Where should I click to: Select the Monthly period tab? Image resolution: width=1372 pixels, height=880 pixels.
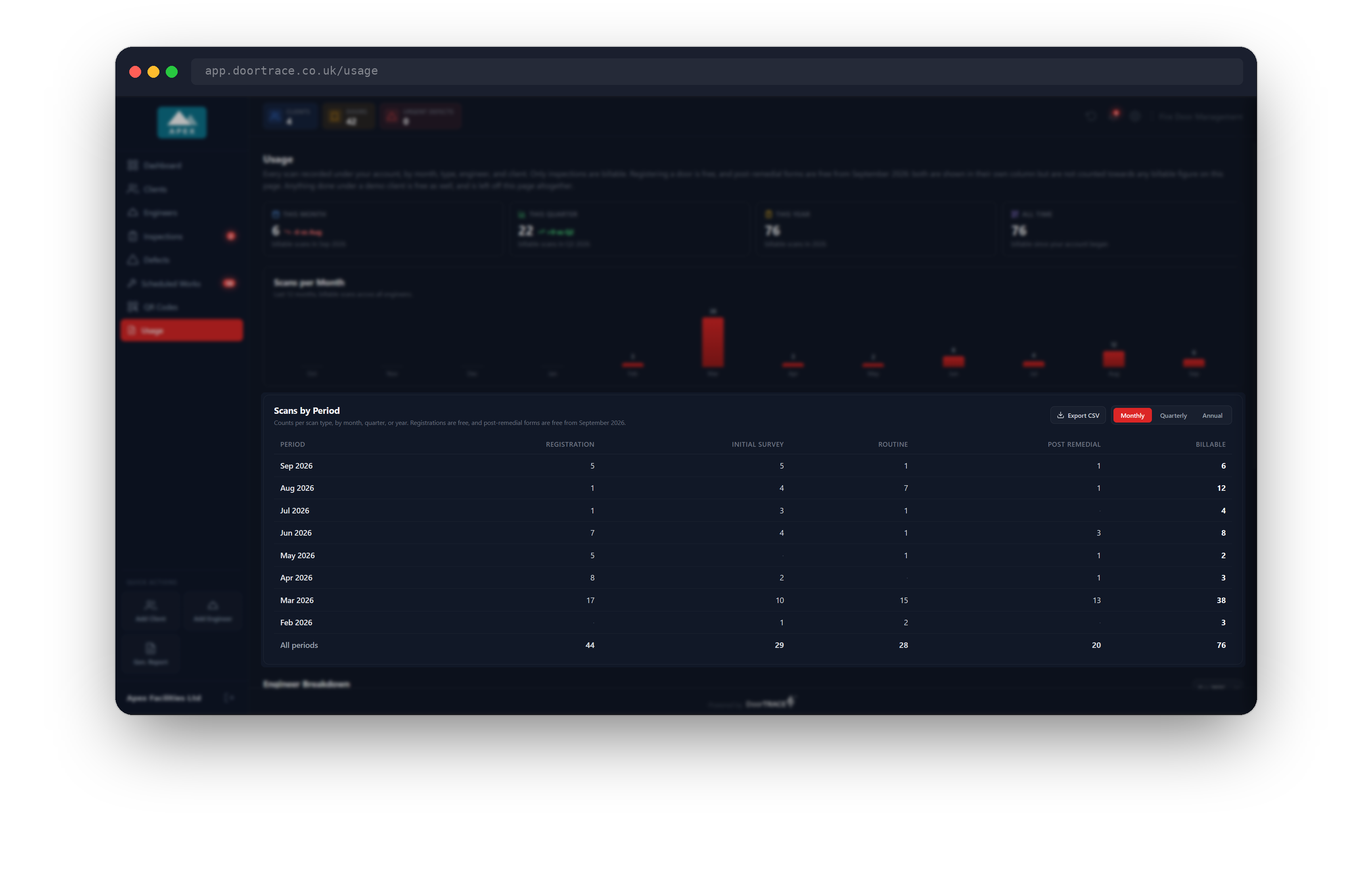[1132, 415]
